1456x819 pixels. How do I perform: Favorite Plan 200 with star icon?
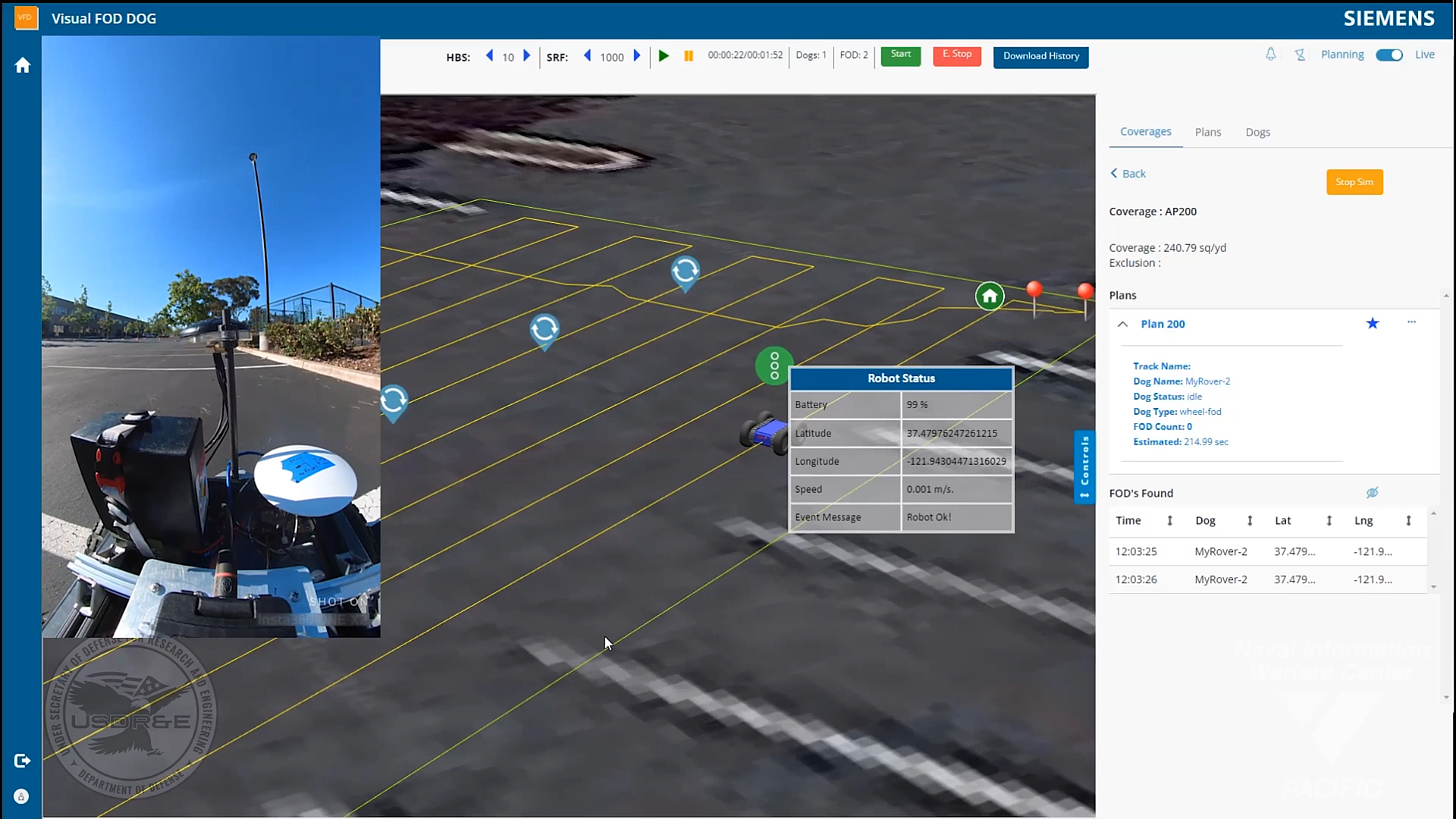pos(1373,324)
